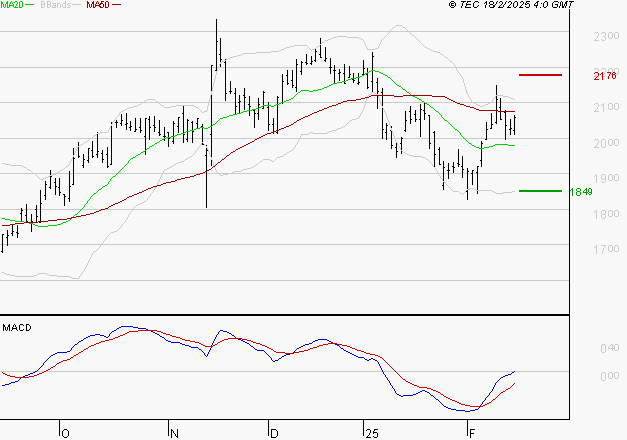Select the February 'F' time axis marker
This screenshot has height=440, width=627.
[471, 433]
